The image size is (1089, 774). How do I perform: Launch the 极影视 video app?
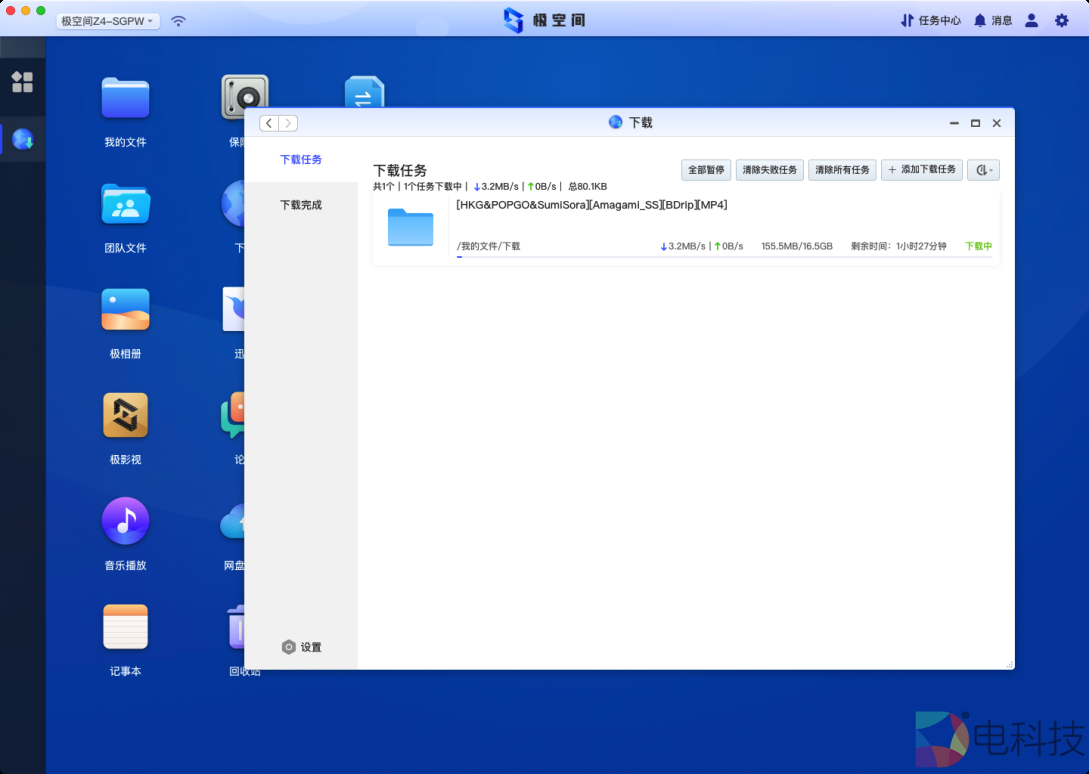point(125,415)
